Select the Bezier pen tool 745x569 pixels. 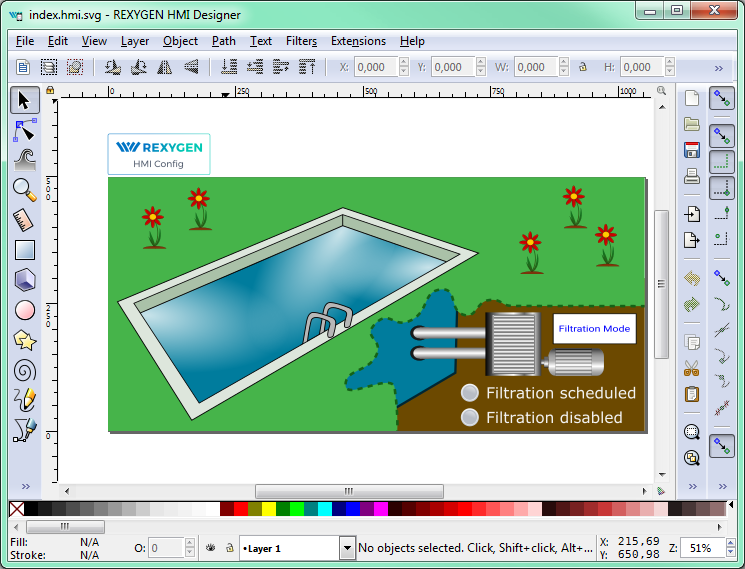click(x=25, y=430)
